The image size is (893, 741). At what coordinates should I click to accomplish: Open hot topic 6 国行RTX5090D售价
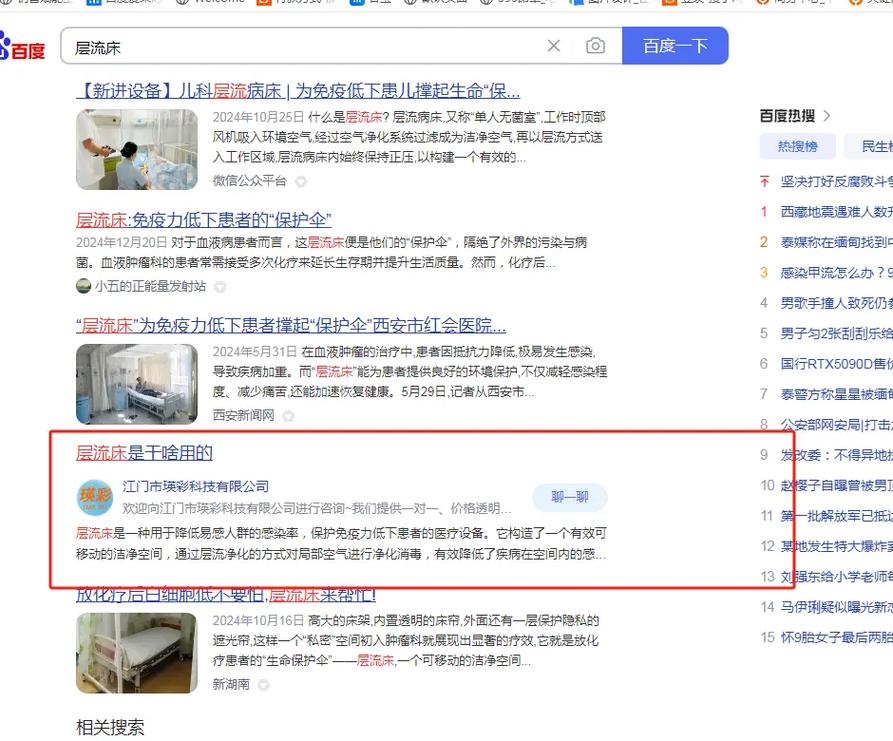pos(836,364)
